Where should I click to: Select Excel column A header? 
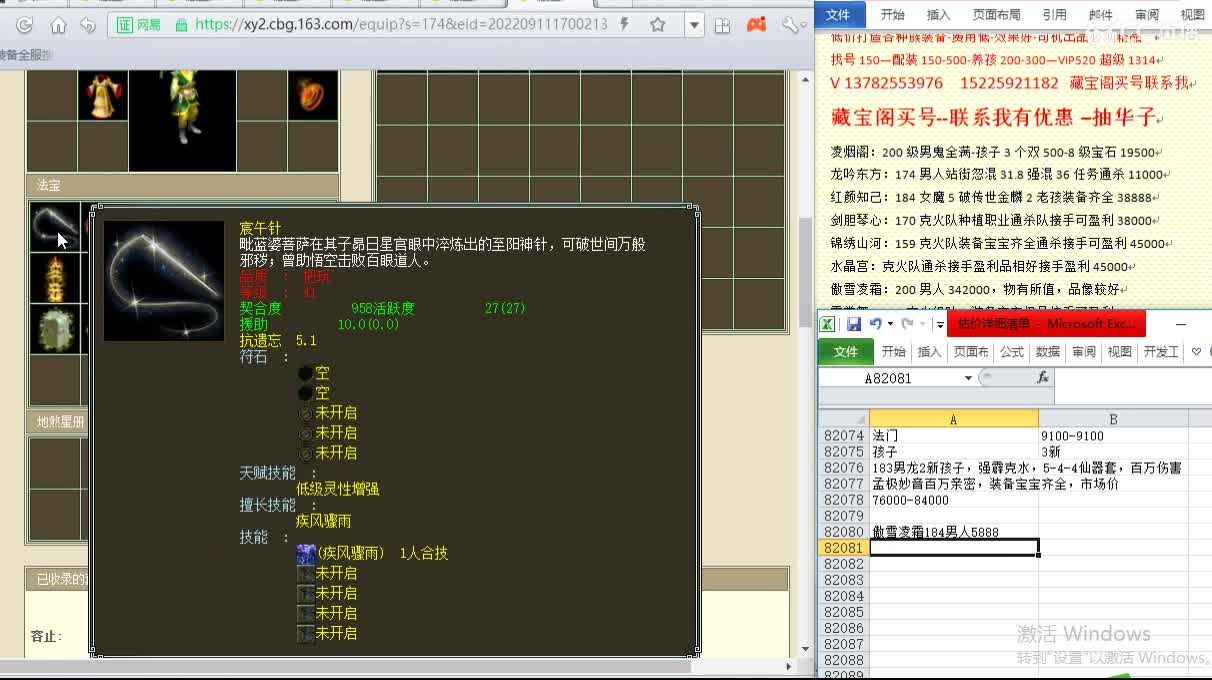tap(953, 419)
